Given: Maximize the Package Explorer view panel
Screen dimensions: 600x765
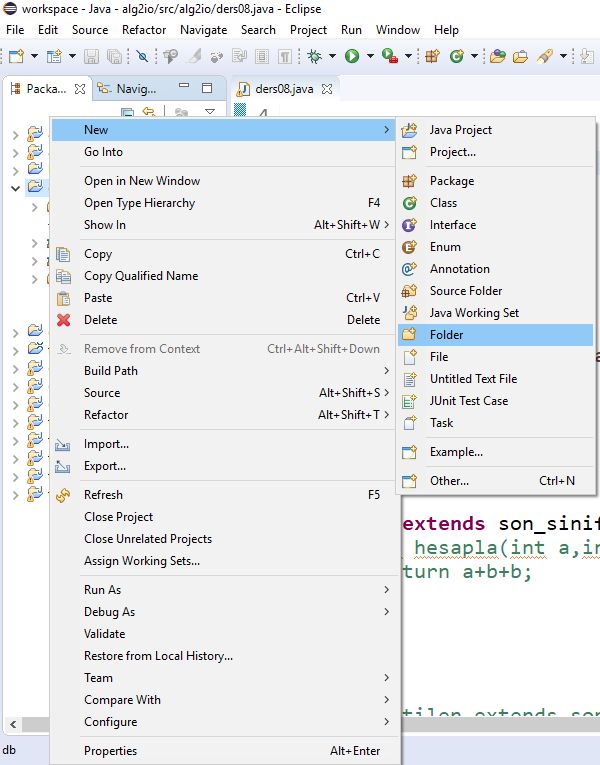Looking at the screenshot, I should pyautogui.click(x=207, y=88).
